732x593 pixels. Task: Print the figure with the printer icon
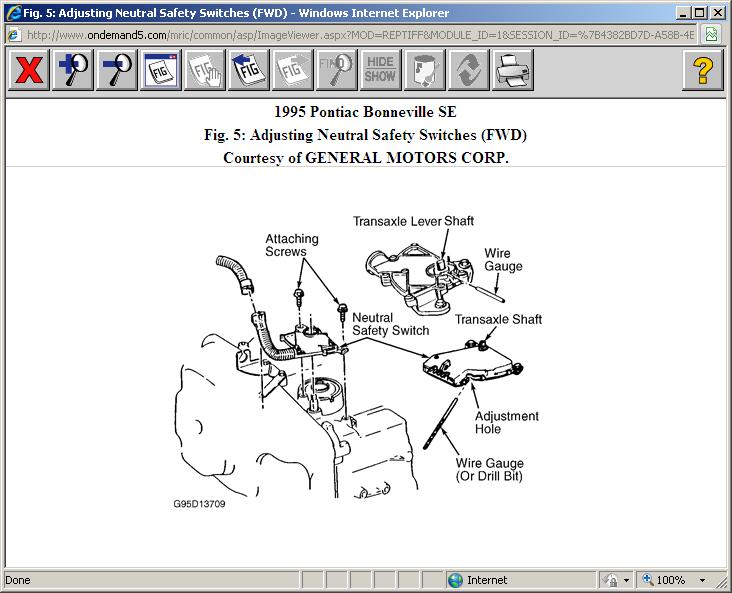point(512,70)
